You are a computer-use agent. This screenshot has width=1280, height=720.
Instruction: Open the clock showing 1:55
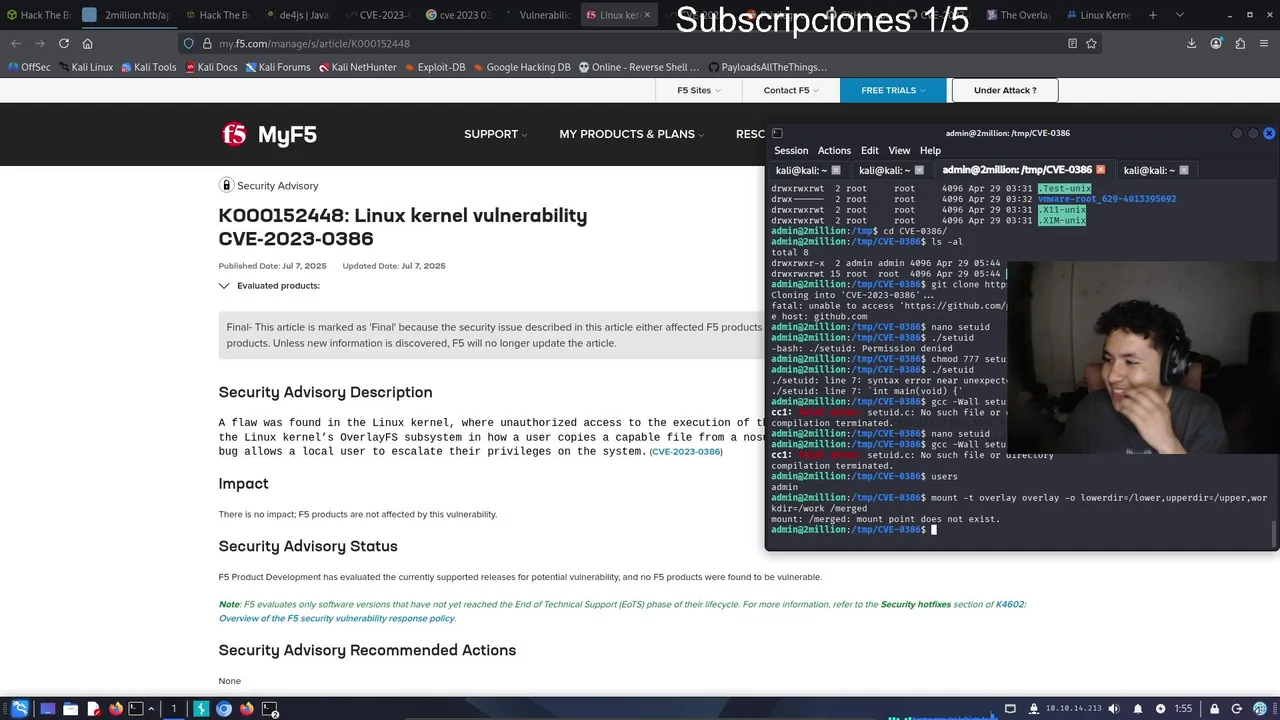(1183, 709)
